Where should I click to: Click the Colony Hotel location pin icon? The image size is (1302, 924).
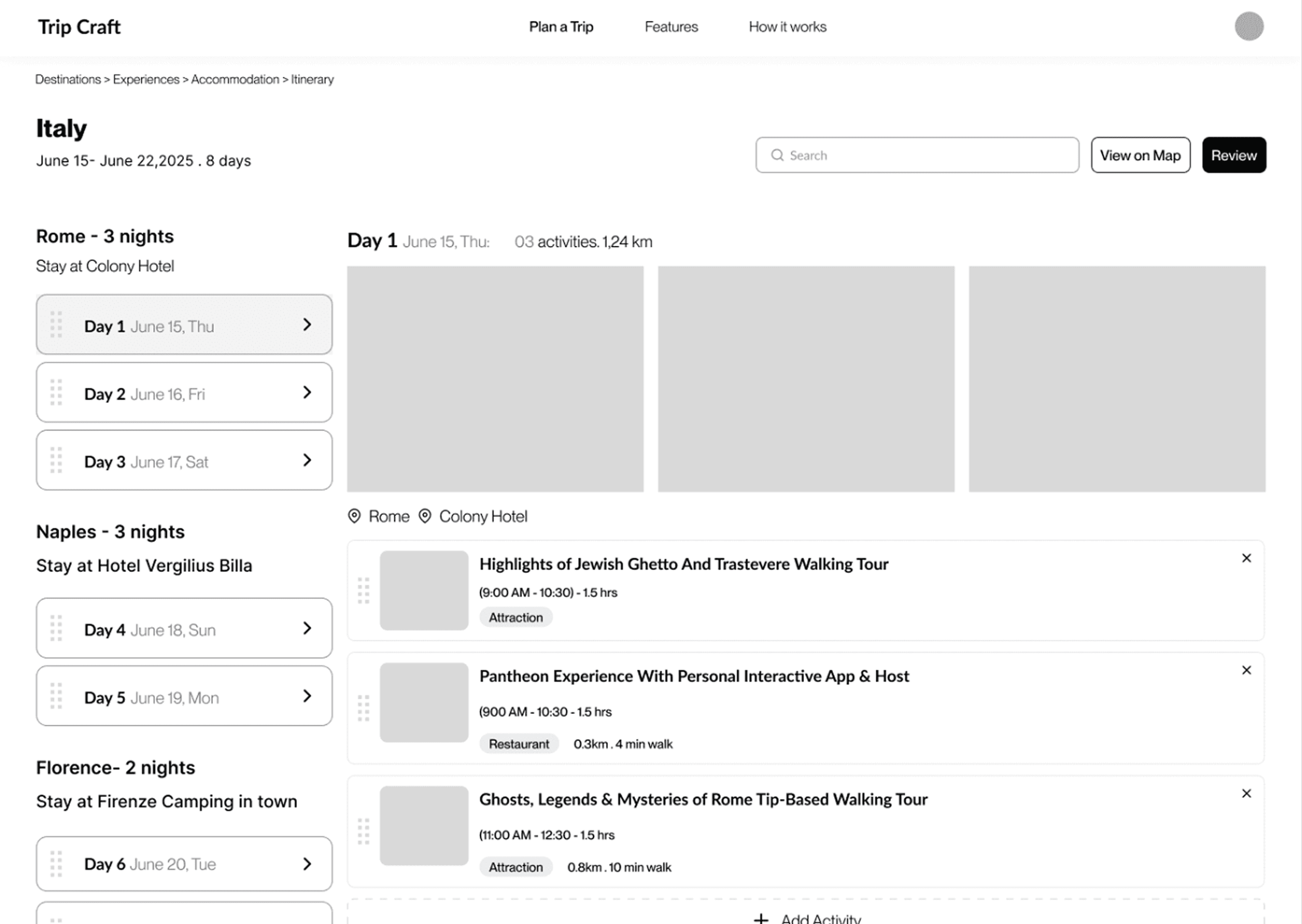point(425,516)
